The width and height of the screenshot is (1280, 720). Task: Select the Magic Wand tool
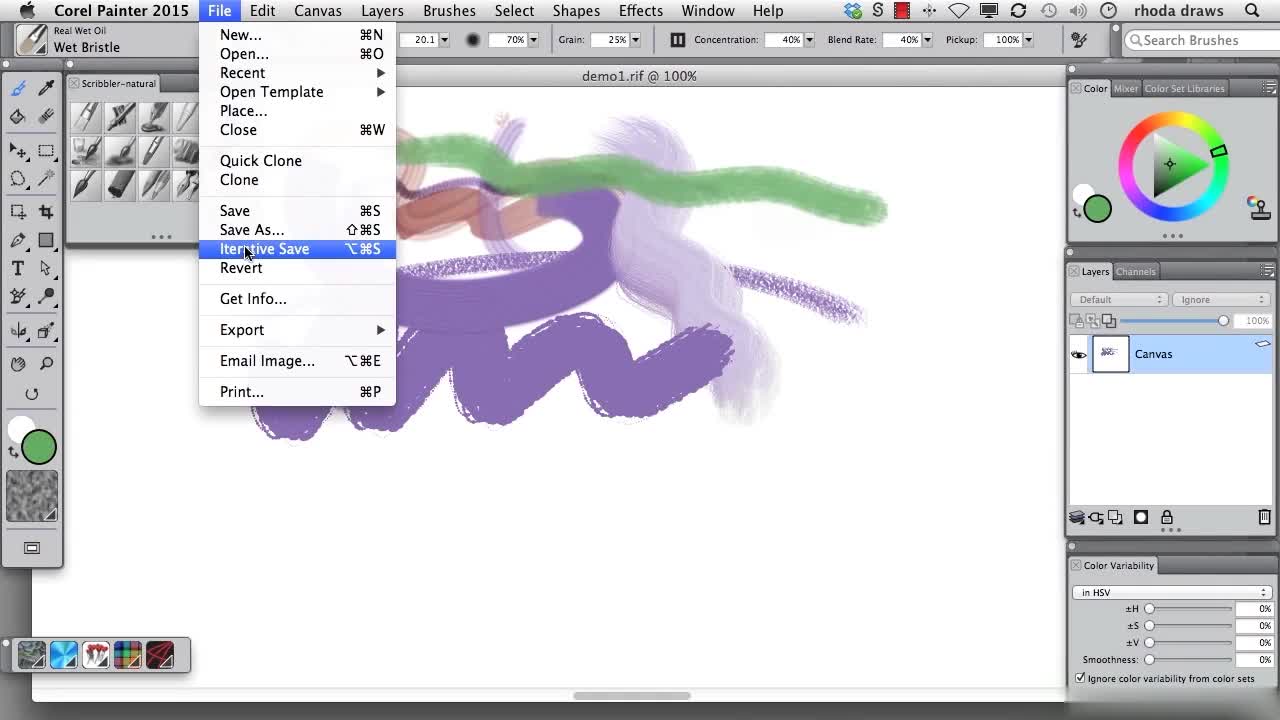46,179
